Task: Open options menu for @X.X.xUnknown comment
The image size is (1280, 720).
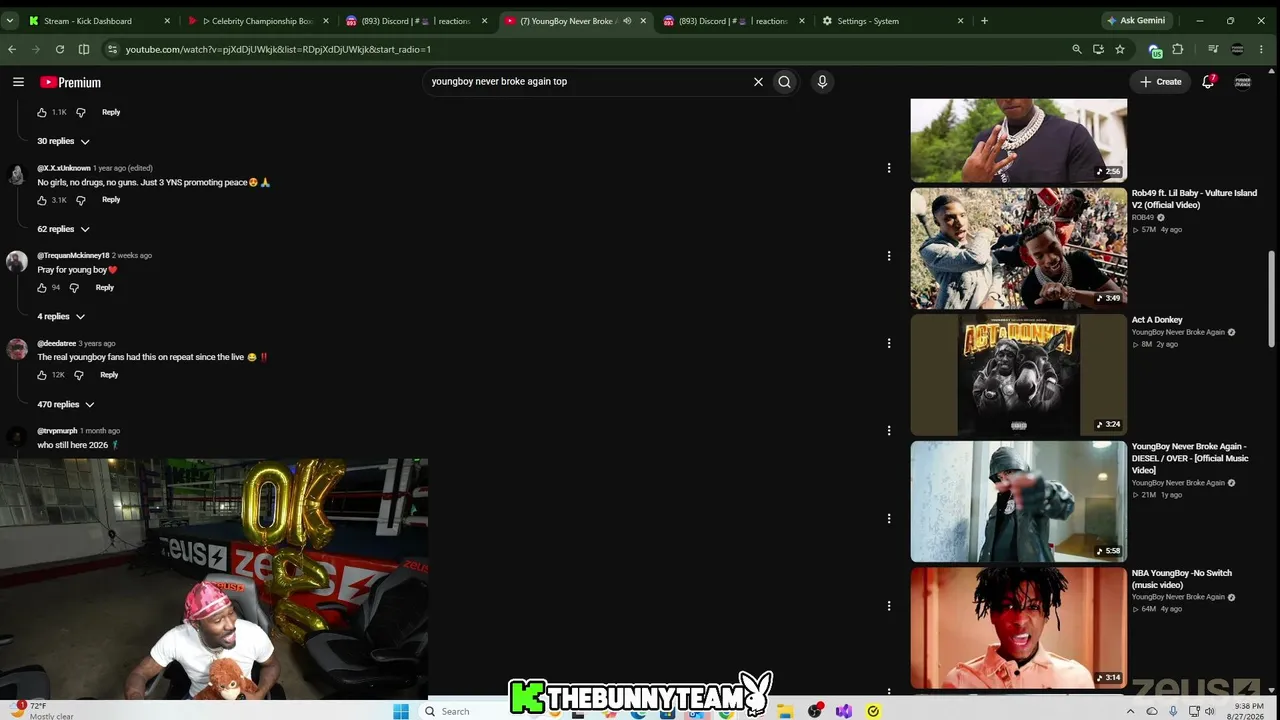Action: (x=889, y=168)
